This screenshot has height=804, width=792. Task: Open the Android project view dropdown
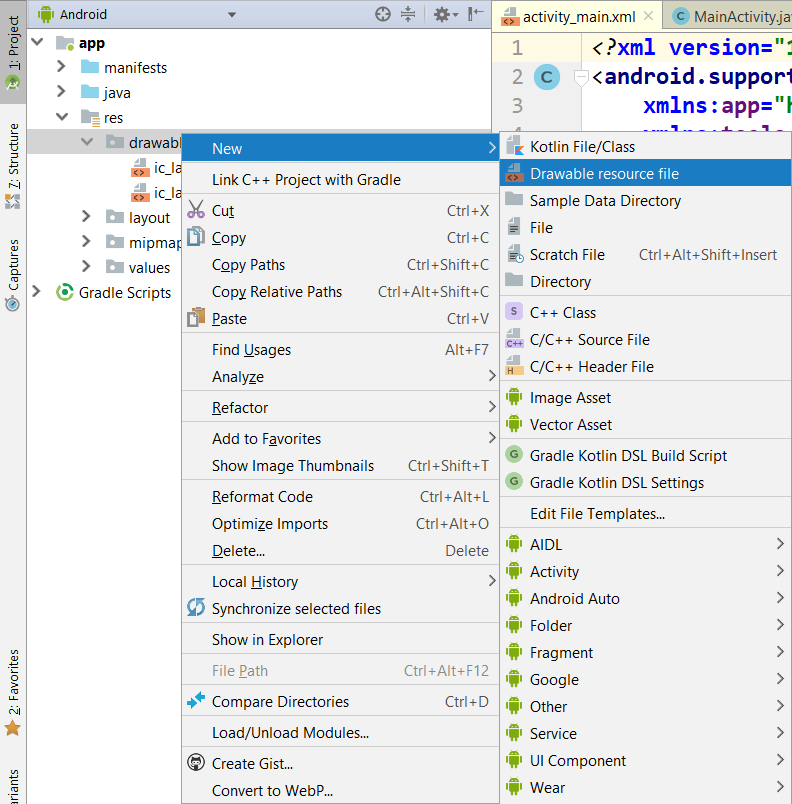click(x=232, y=15)
